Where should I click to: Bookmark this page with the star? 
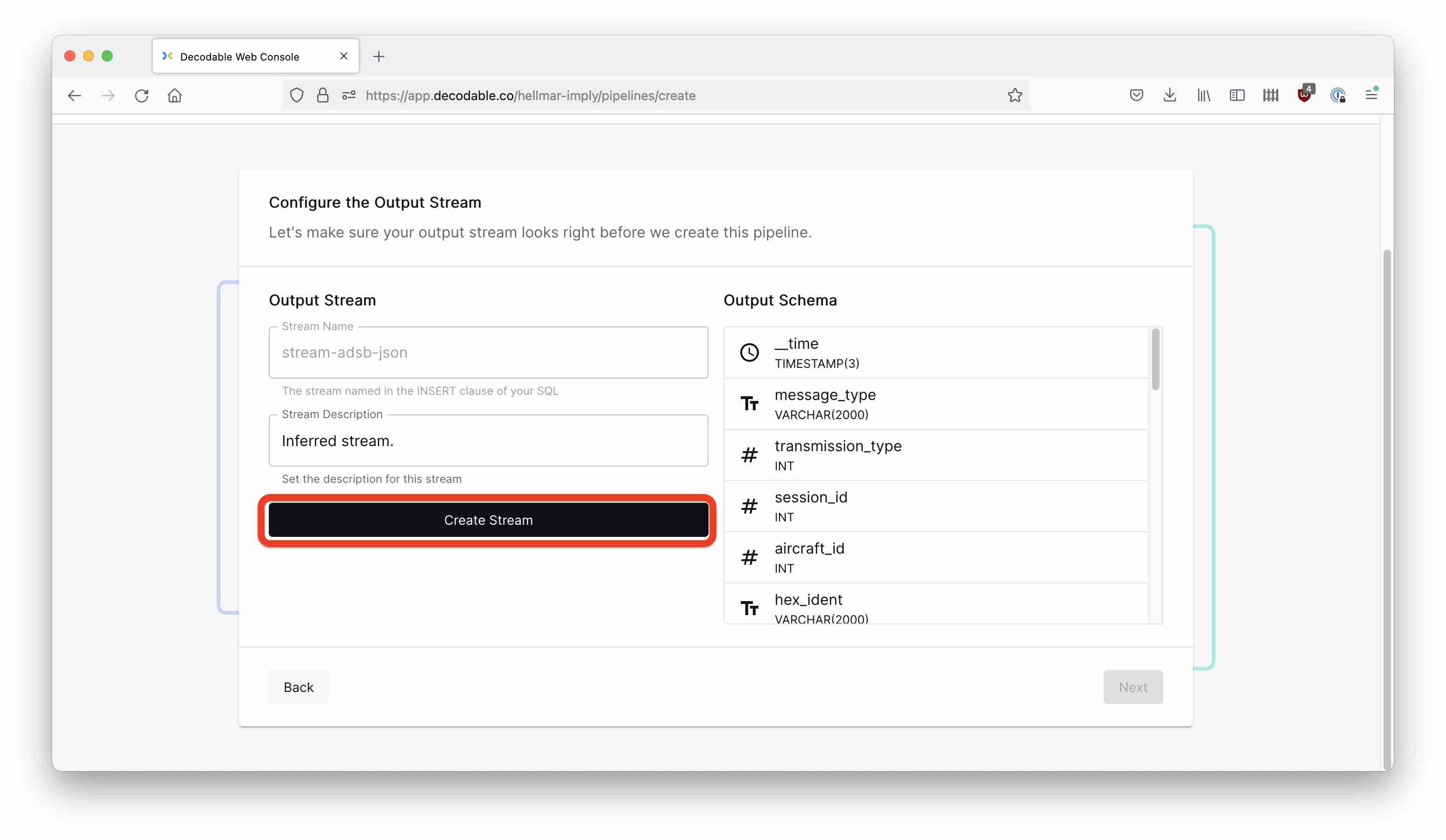[x=1015, y=95]
